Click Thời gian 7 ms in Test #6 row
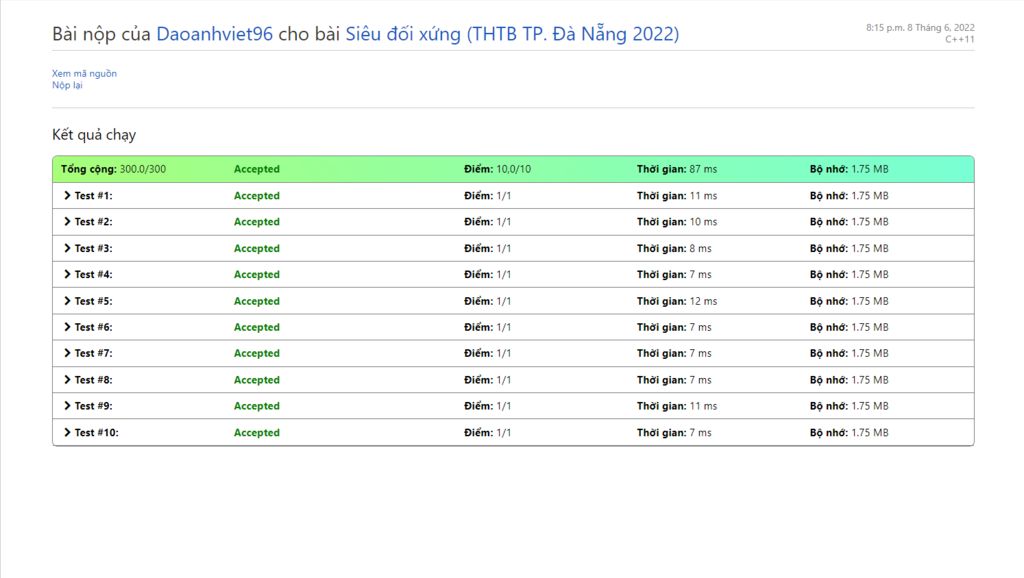The width and height of the screenshot is (1024, 578). click(674, 327)
